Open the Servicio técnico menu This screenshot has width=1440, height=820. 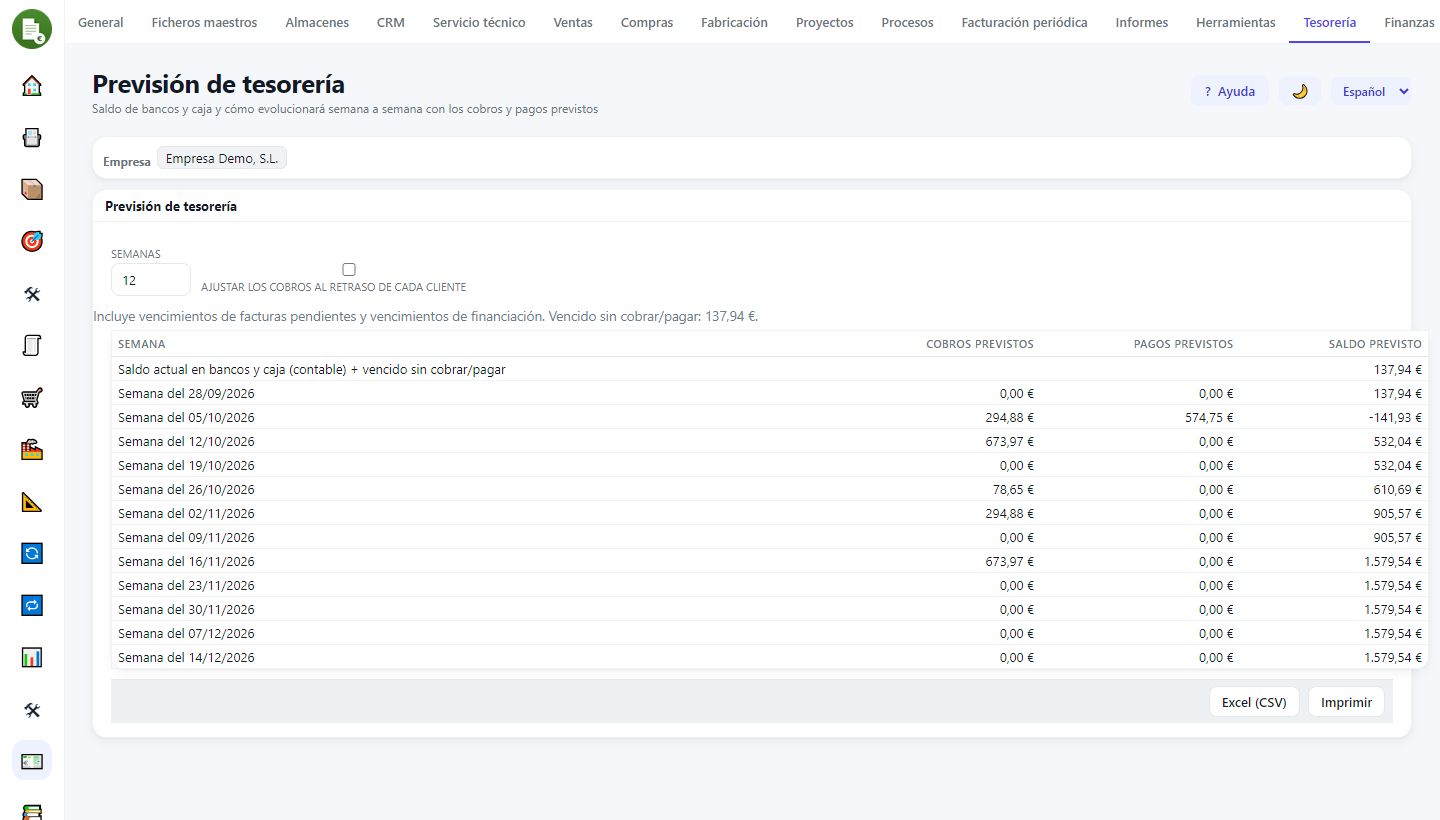tap(479, 22)
